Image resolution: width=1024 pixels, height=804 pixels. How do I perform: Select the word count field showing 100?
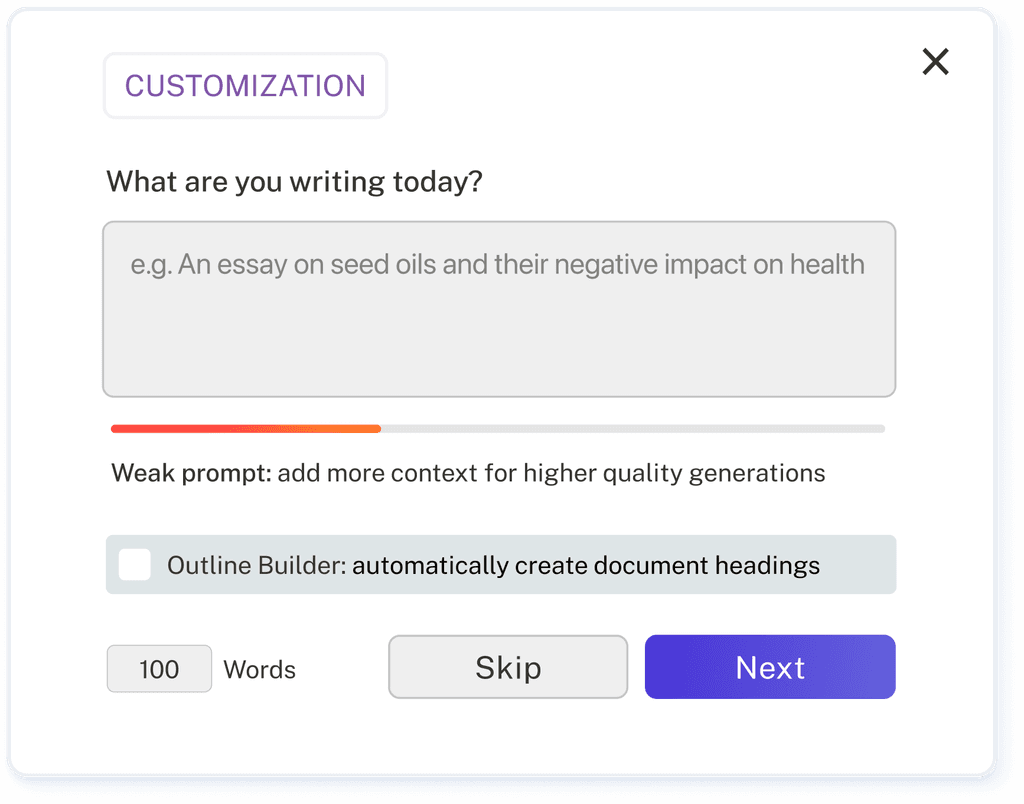point(159,668)
